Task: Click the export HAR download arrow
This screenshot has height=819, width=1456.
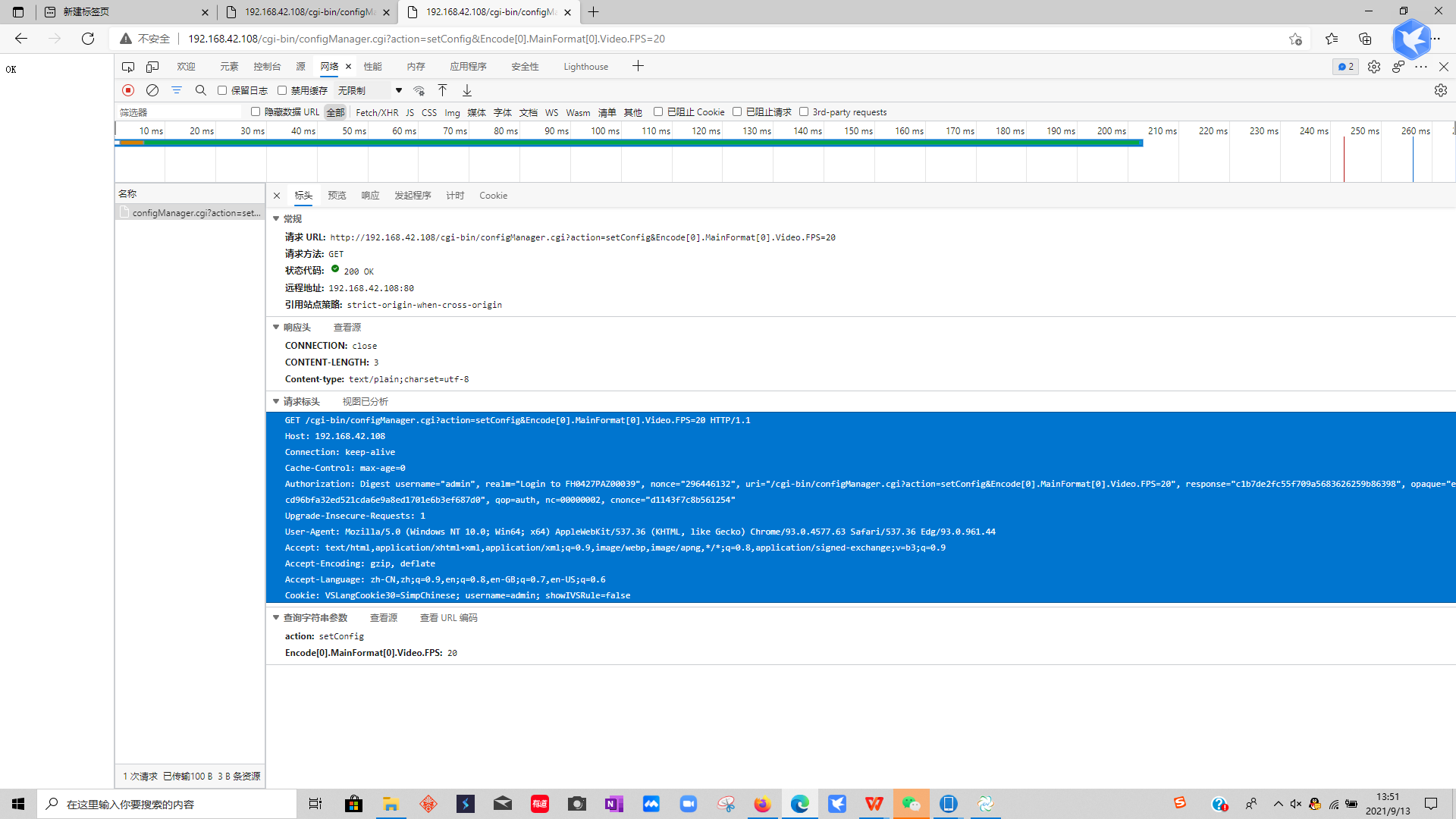Action: pyautogui.click(x=467, y=90)
